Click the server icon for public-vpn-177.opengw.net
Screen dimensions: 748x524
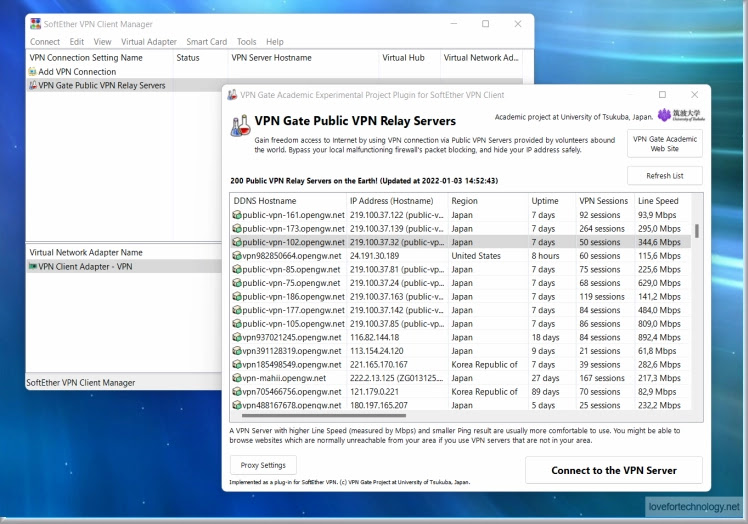coord(237,310)
